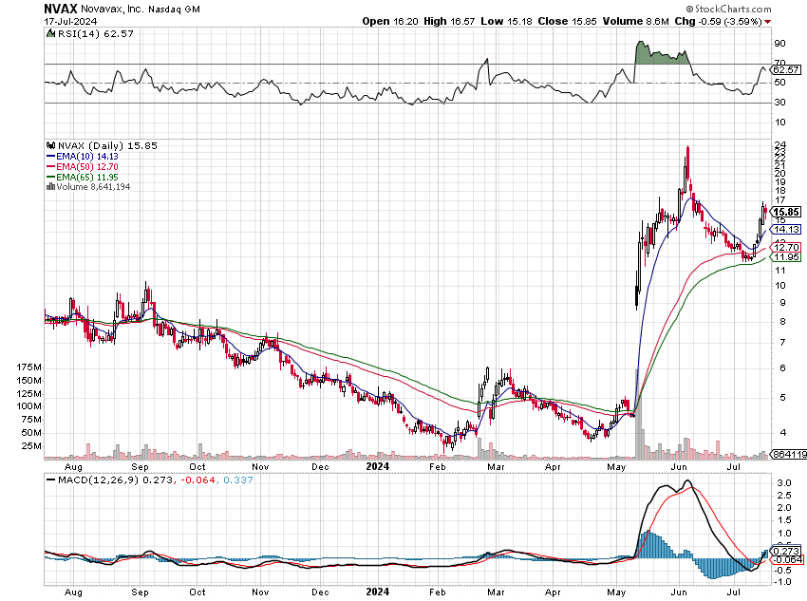Click the NVAX (Daily) 15.85 legend label
Image resolution: width=807 pixels, height=601 pixels.
tap(108, 146)
